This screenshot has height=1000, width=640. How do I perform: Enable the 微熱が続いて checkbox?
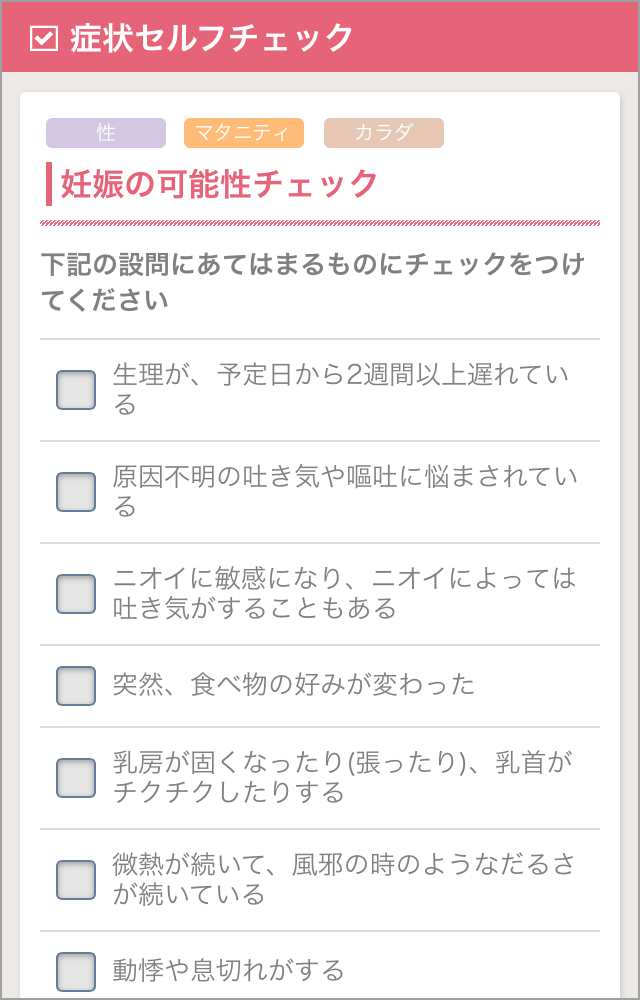76,880
